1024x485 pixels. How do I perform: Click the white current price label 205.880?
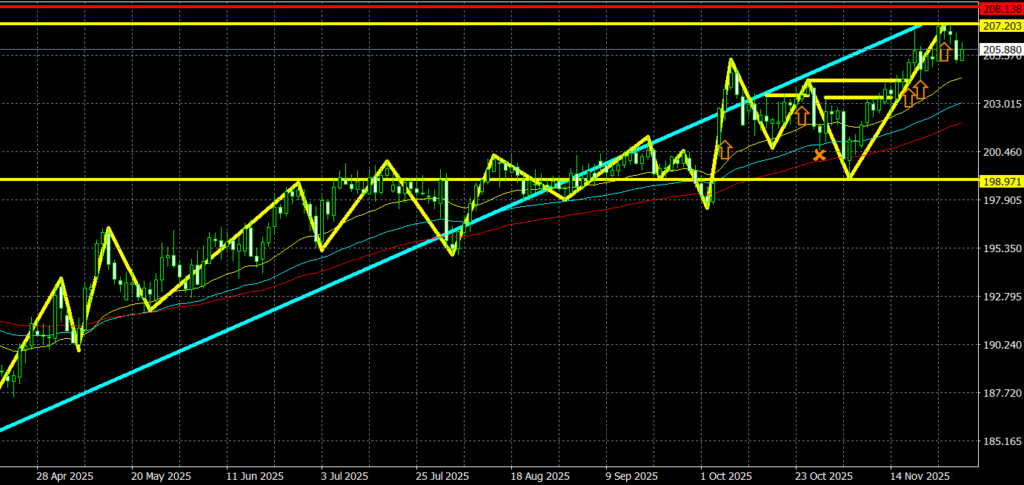1000,49
